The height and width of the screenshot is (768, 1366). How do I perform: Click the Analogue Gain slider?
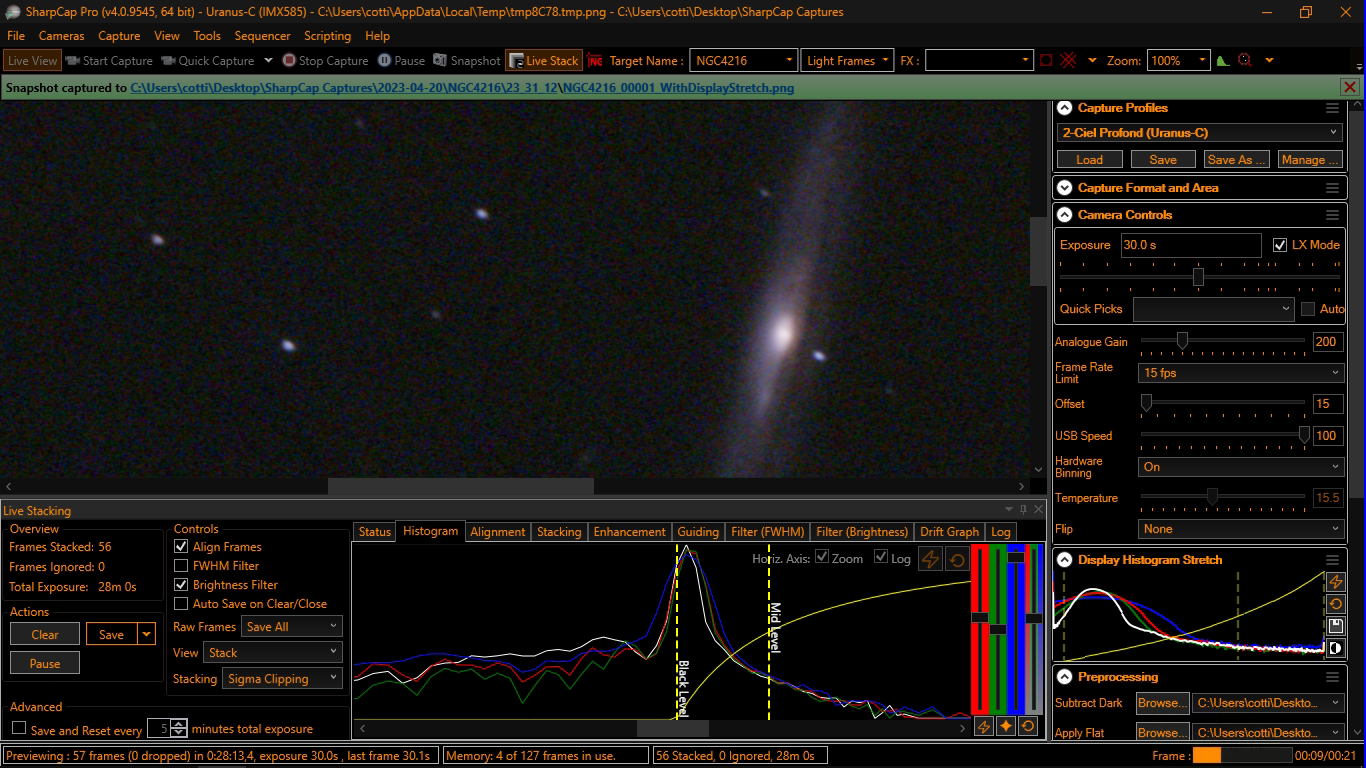click(x=1181, y=341)
